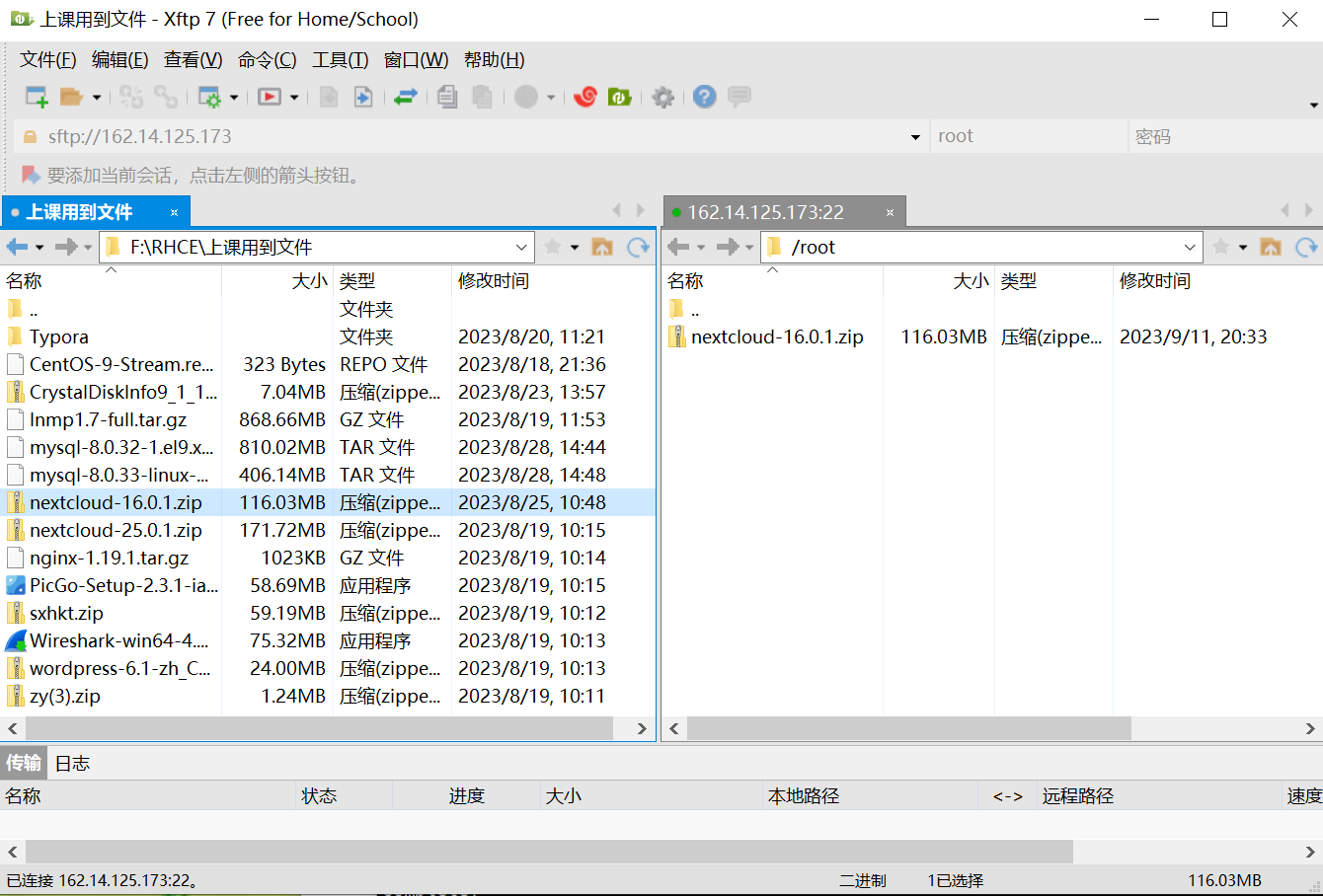Click the blue-green synchronize arrows icon
Viewport: 1323px width, 896px height.
406,97
